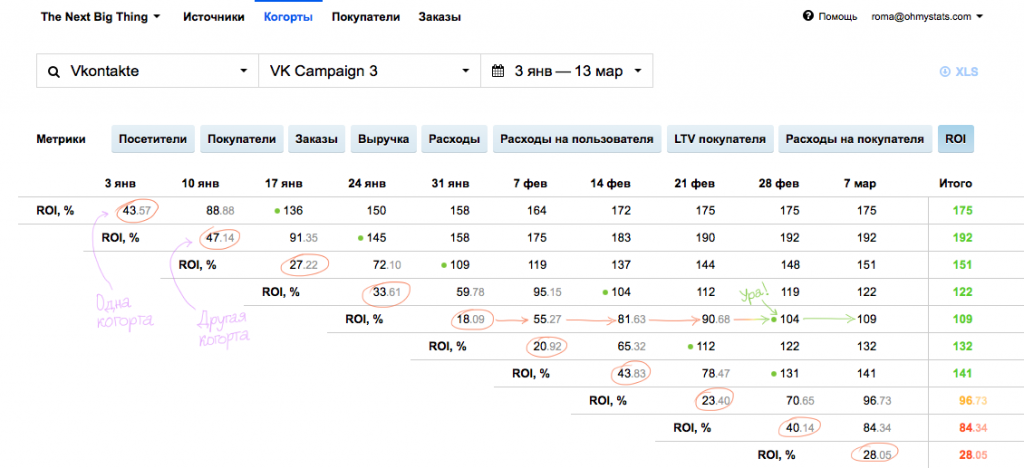Click the calendar icon in date picker
This screenshot has height=468, width=1024.
point(498,71)
